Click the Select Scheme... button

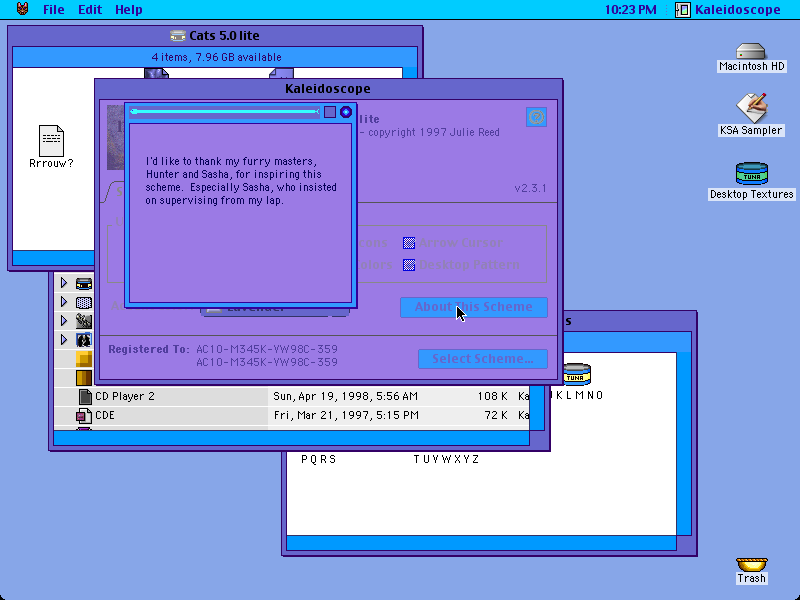click(483, 359)
